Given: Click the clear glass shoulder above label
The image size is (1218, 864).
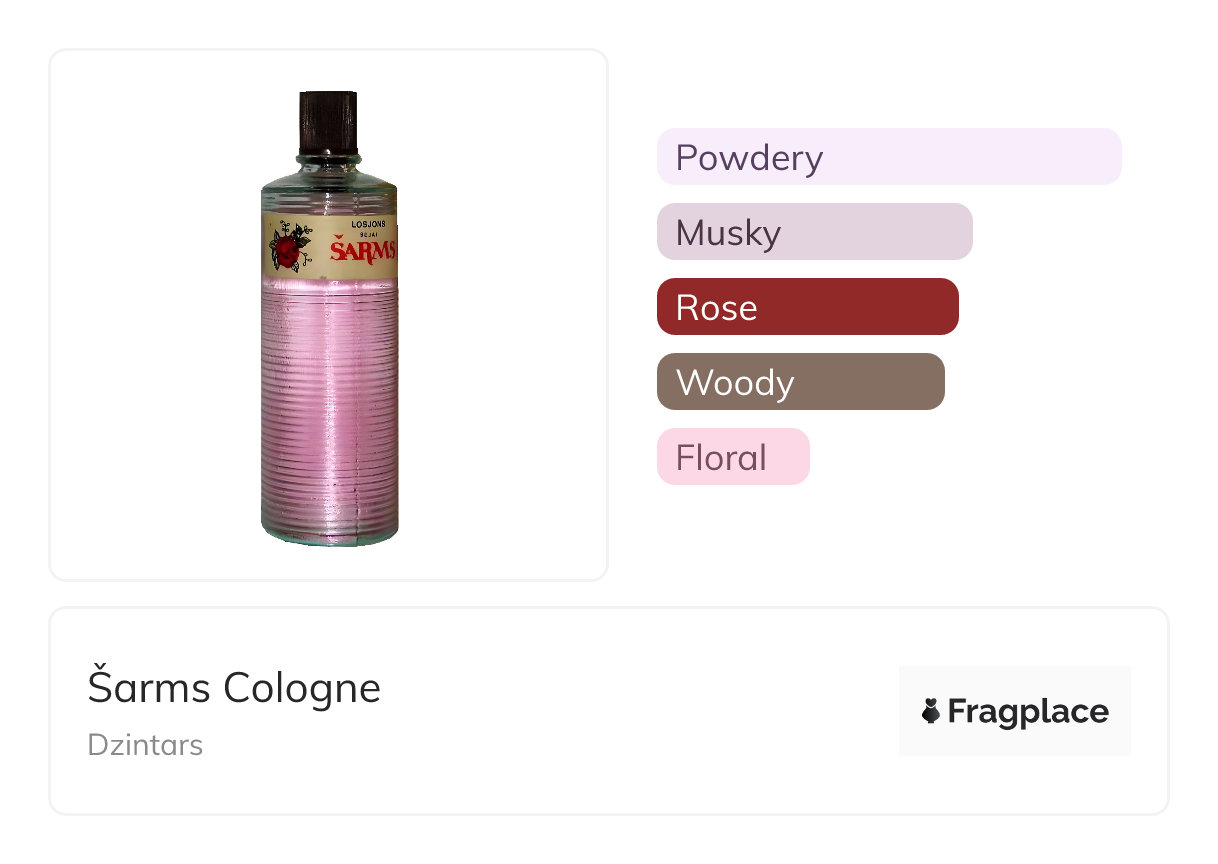Looking at the screenshot, I should 329,193.
